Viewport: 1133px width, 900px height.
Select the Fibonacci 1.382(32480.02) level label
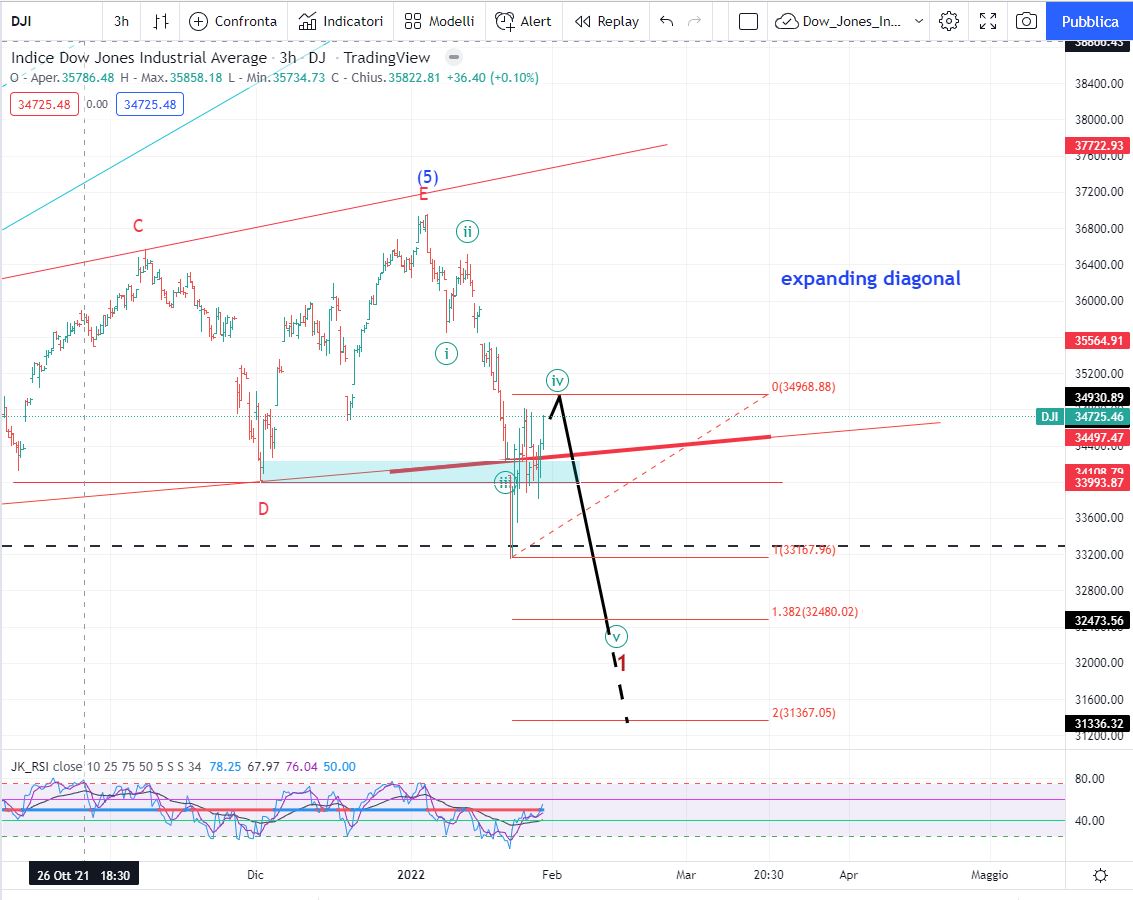point(815,612)
